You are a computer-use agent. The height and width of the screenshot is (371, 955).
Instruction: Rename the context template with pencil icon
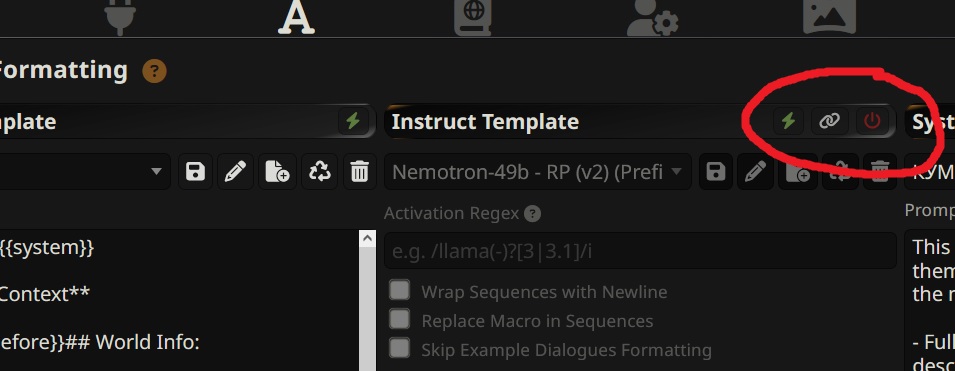point(236,172)
